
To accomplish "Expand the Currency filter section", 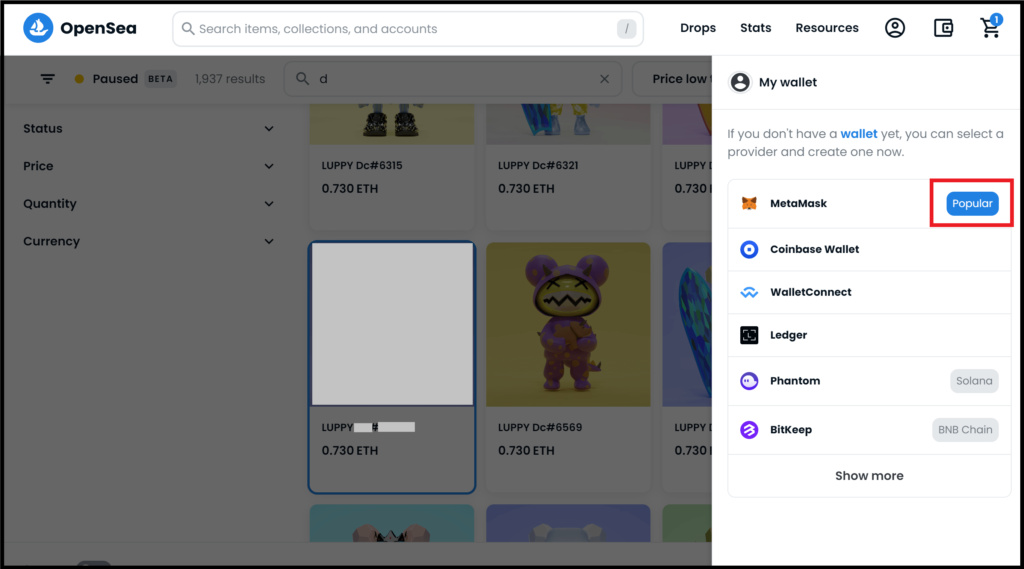I will coord(148,241).
